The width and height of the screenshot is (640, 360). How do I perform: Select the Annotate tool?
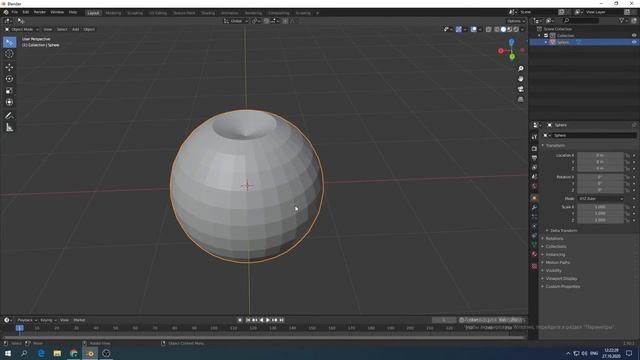(x=9, y=116)
